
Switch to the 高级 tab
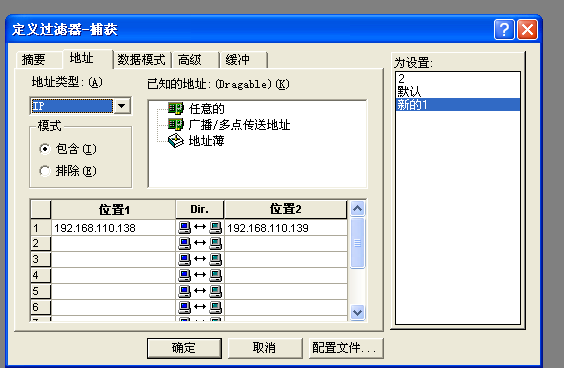pos(195,59)
